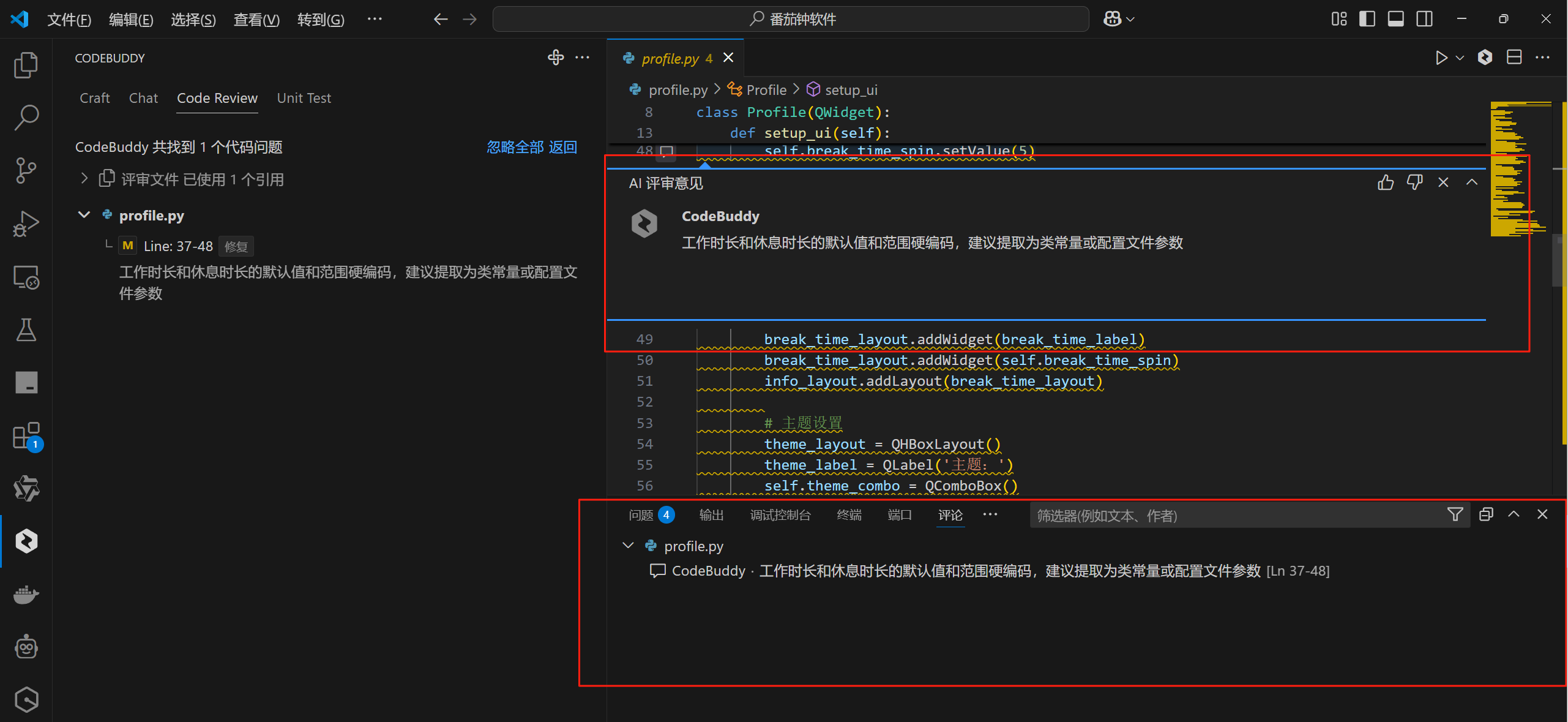Select the Search icon in the sidebar
Screen dimensions: 1568x722
26,117
